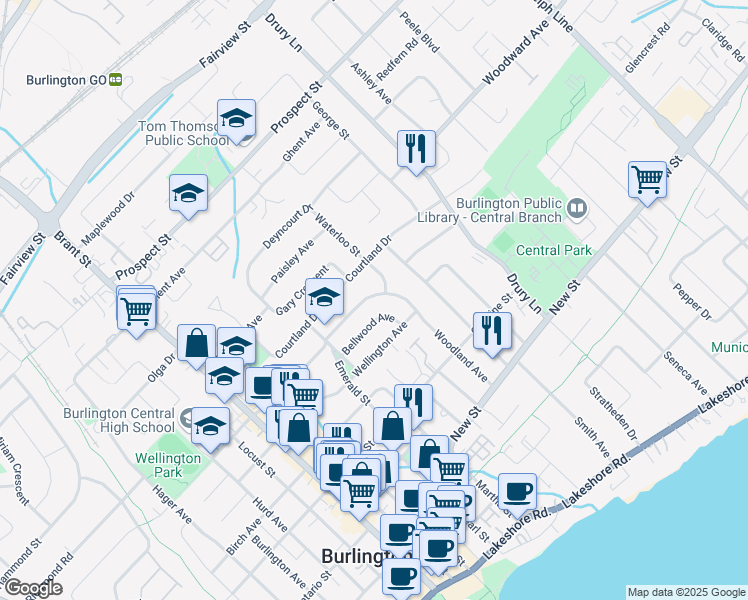
Task: Select the bottom-most coffee cup marker below Burlington label
Action: pos(402,579)
